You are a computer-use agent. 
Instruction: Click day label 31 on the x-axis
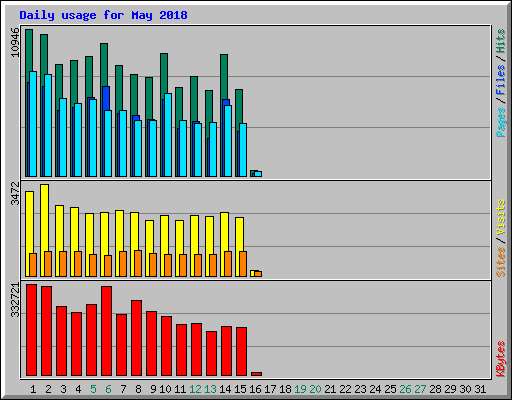pos(480,389)
